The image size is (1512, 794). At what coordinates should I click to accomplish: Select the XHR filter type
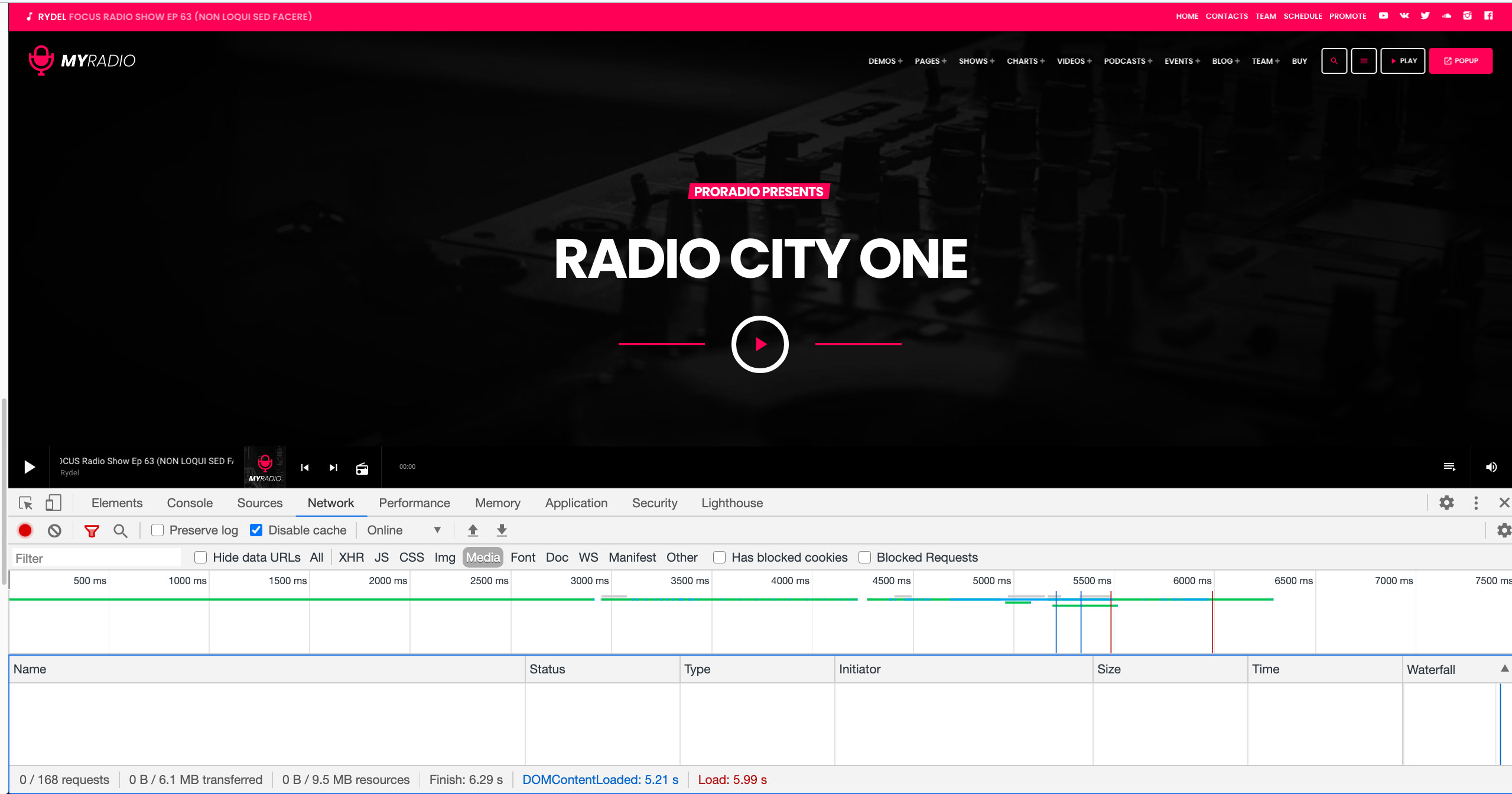(x=351, y=558)
